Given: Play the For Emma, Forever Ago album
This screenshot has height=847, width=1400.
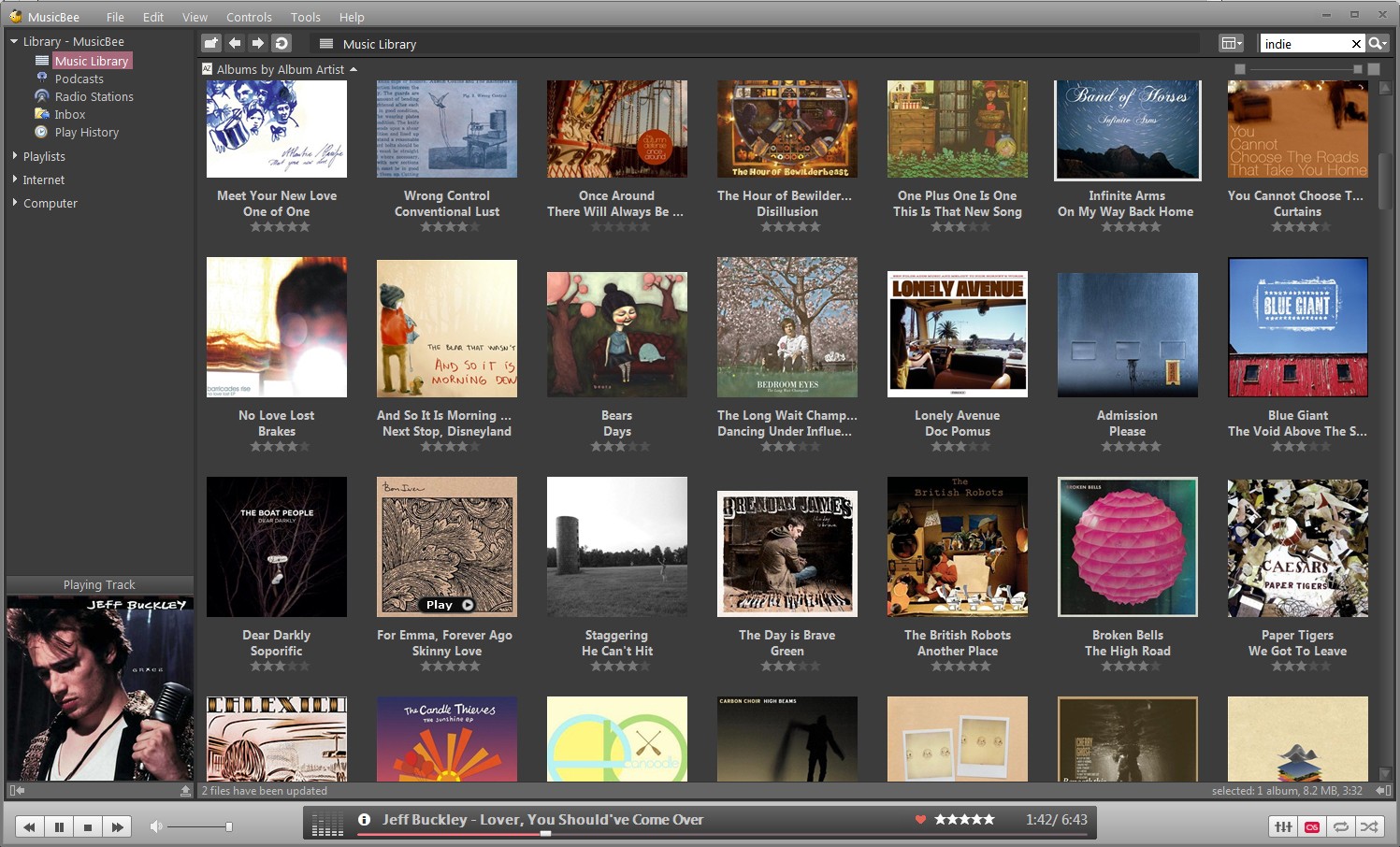Looking at the screenshot, I should [447, 604].
